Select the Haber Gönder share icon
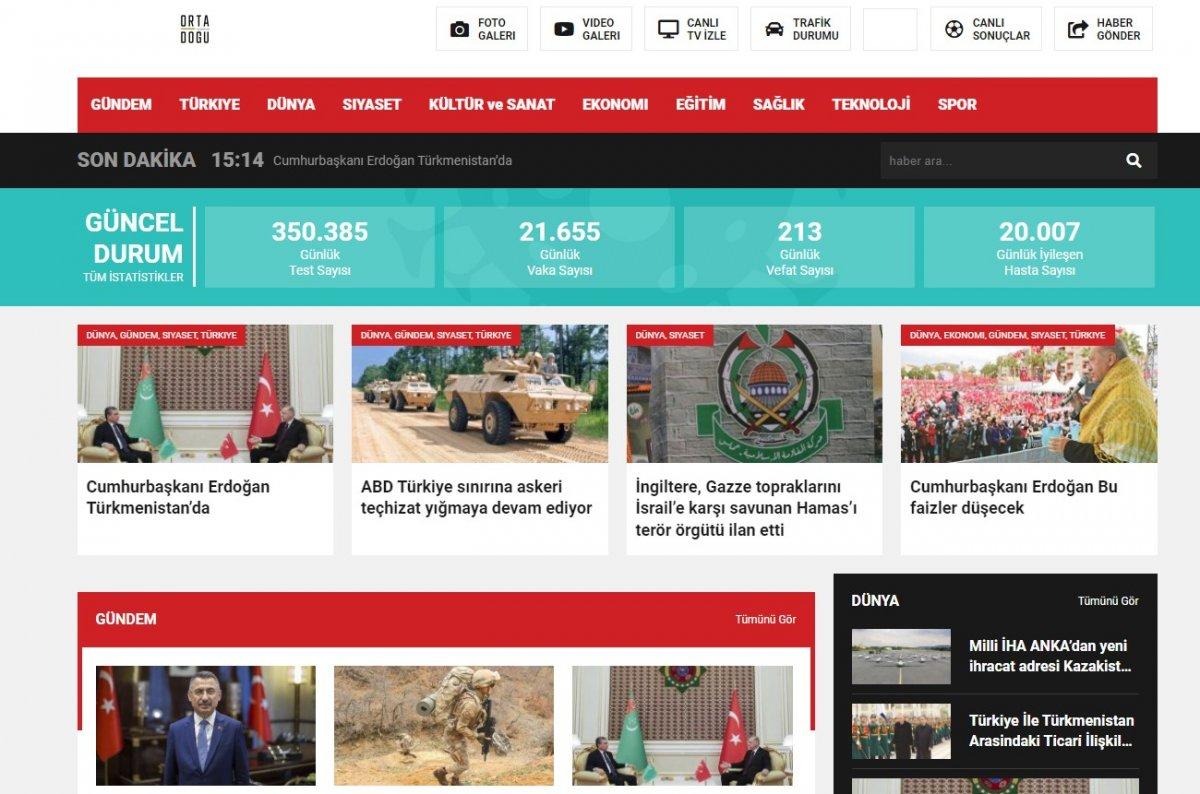The image size is (1200, 794). (x=1077, y=28)
